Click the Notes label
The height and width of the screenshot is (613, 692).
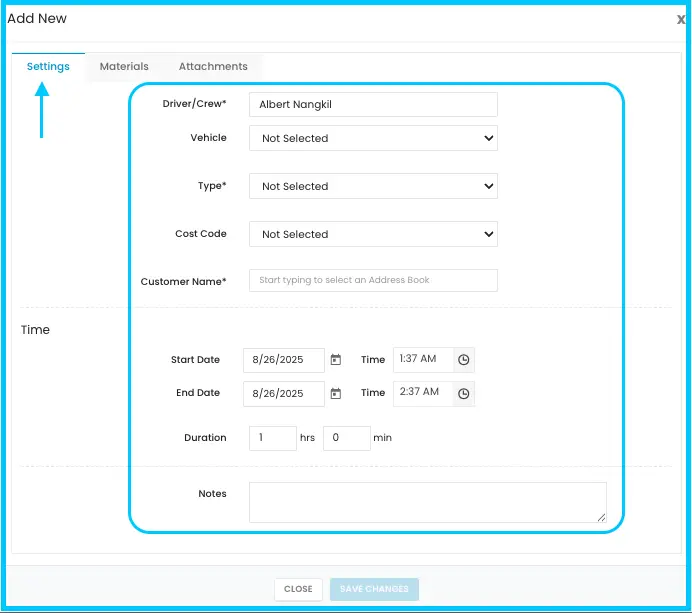click(x=212, y=493)
